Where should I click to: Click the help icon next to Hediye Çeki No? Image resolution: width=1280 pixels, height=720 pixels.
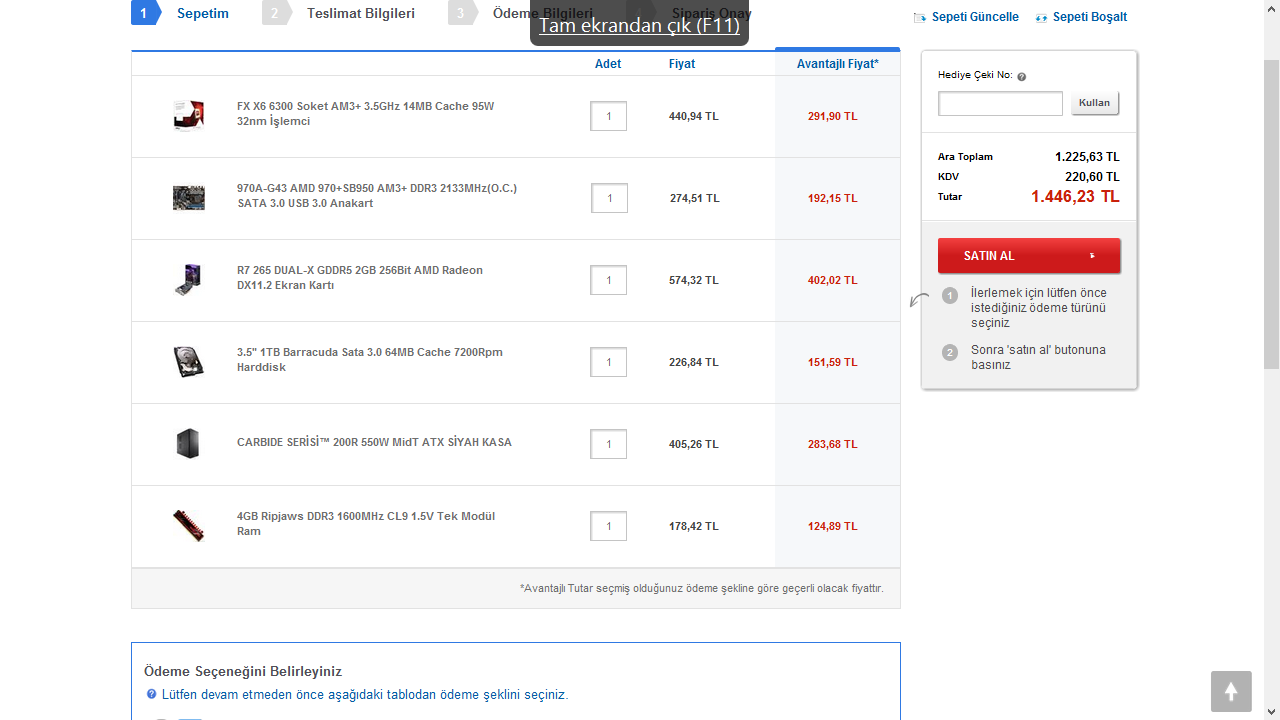[x=1021, y=76]
